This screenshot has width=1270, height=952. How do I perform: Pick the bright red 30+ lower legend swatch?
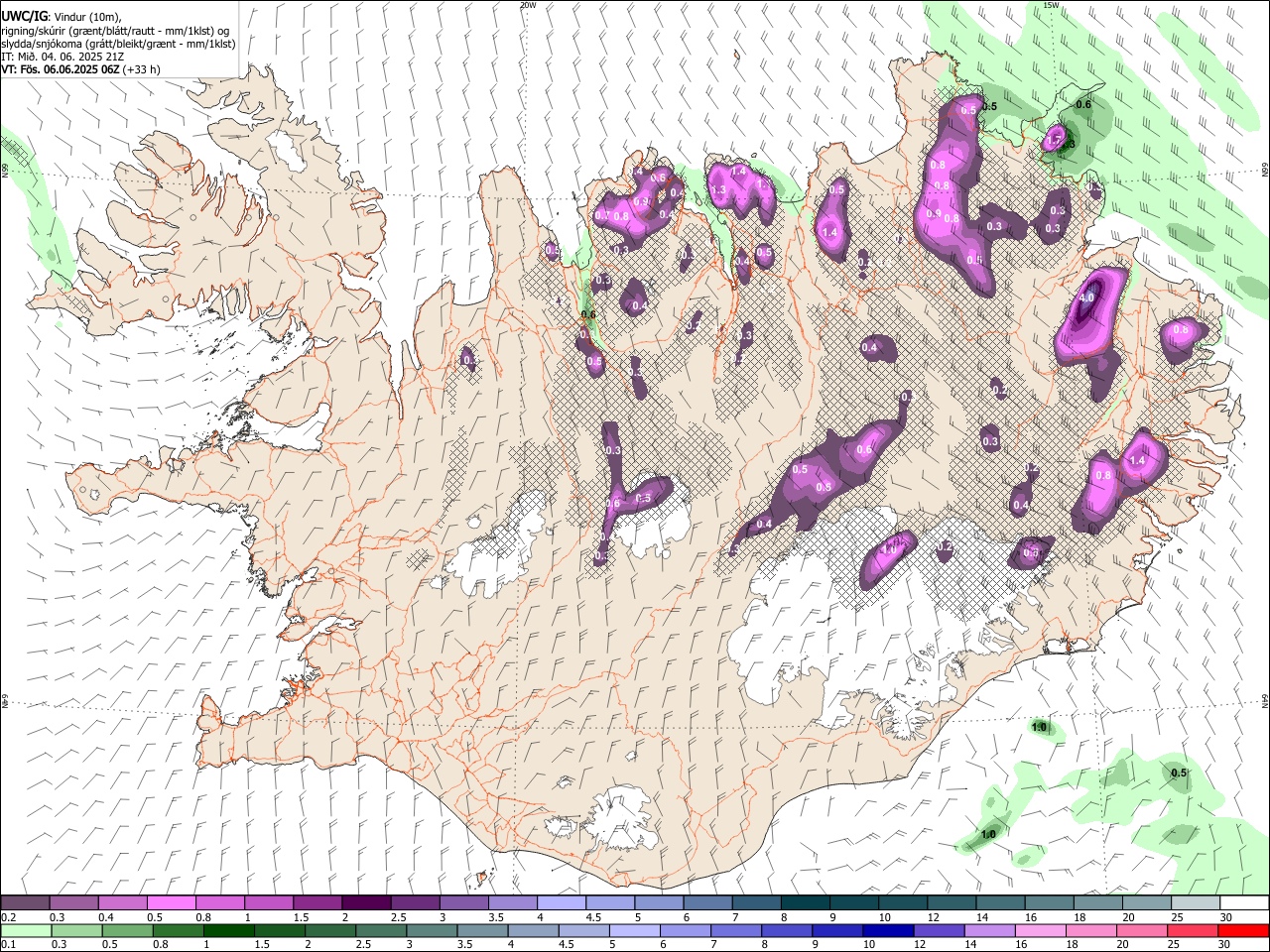tap(1243, 930)
